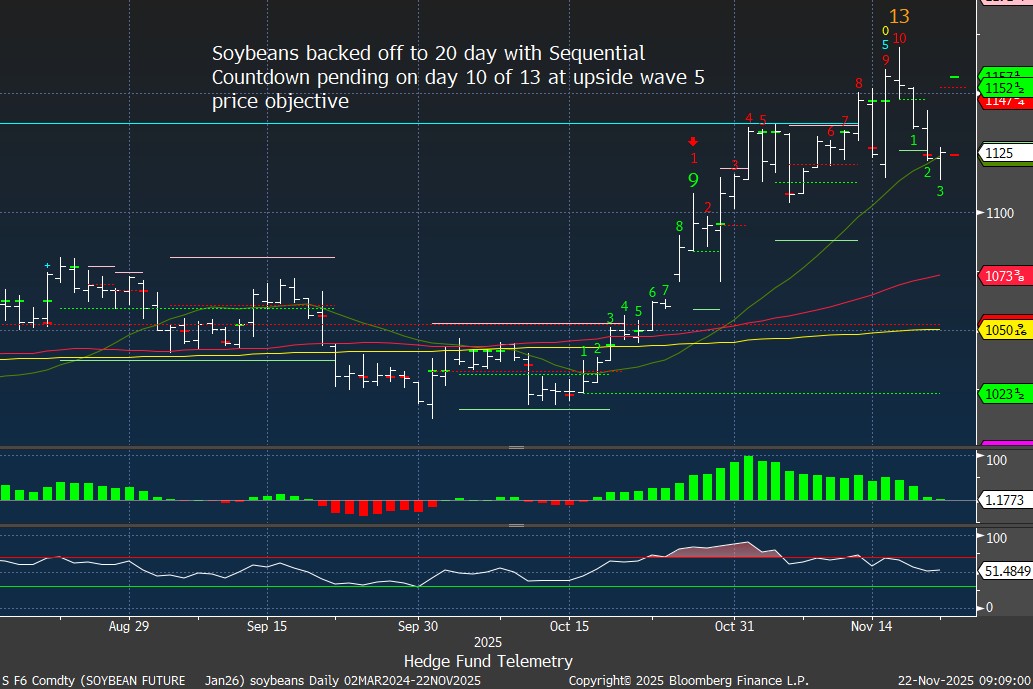The width and height of the screenshot is (1033, 689).
Task: Click the yellow 1050 moving average tag
Action: 1005,329
